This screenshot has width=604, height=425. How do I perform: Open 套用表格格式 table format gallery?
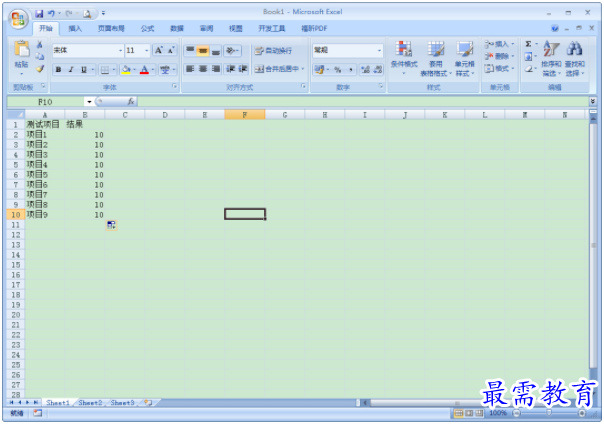tap(436, 58)
